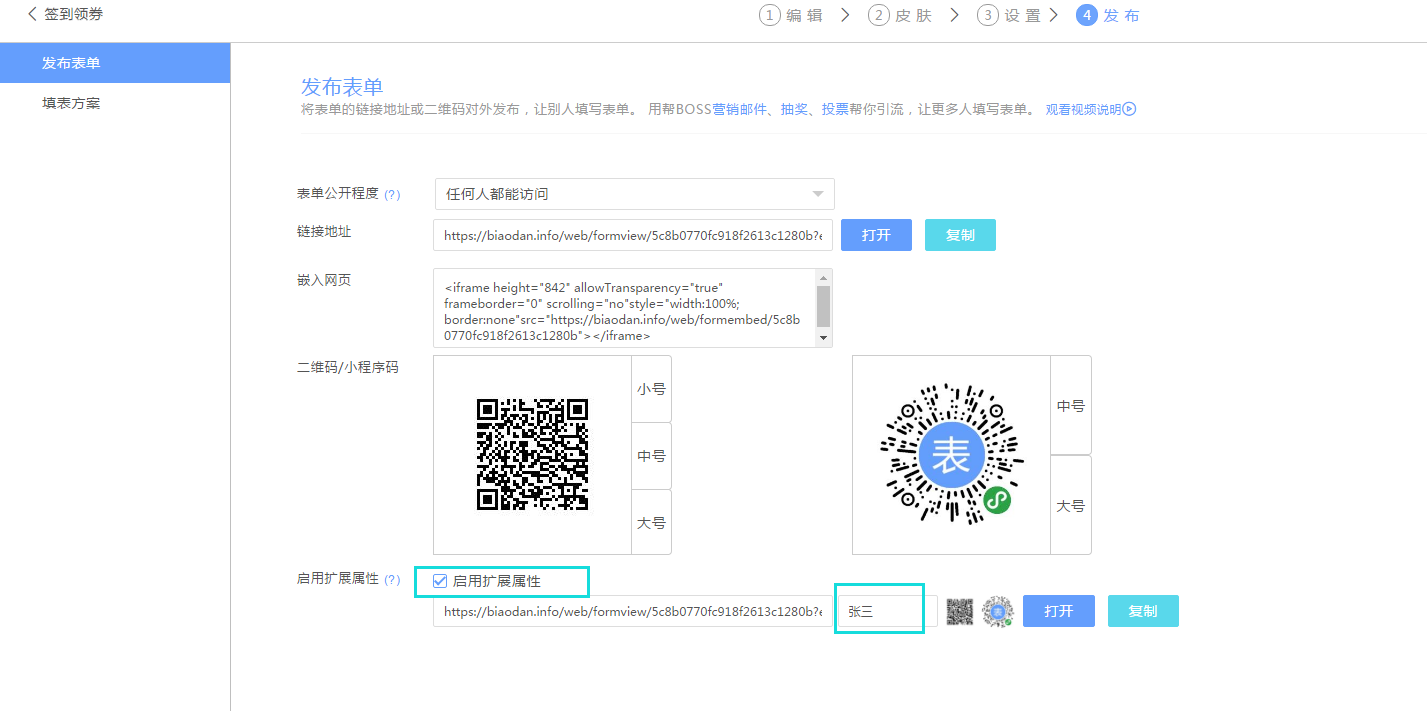1427x711 pixels.
Task: Click 打开 in extended attribute row
Action: coord(1059,611)
